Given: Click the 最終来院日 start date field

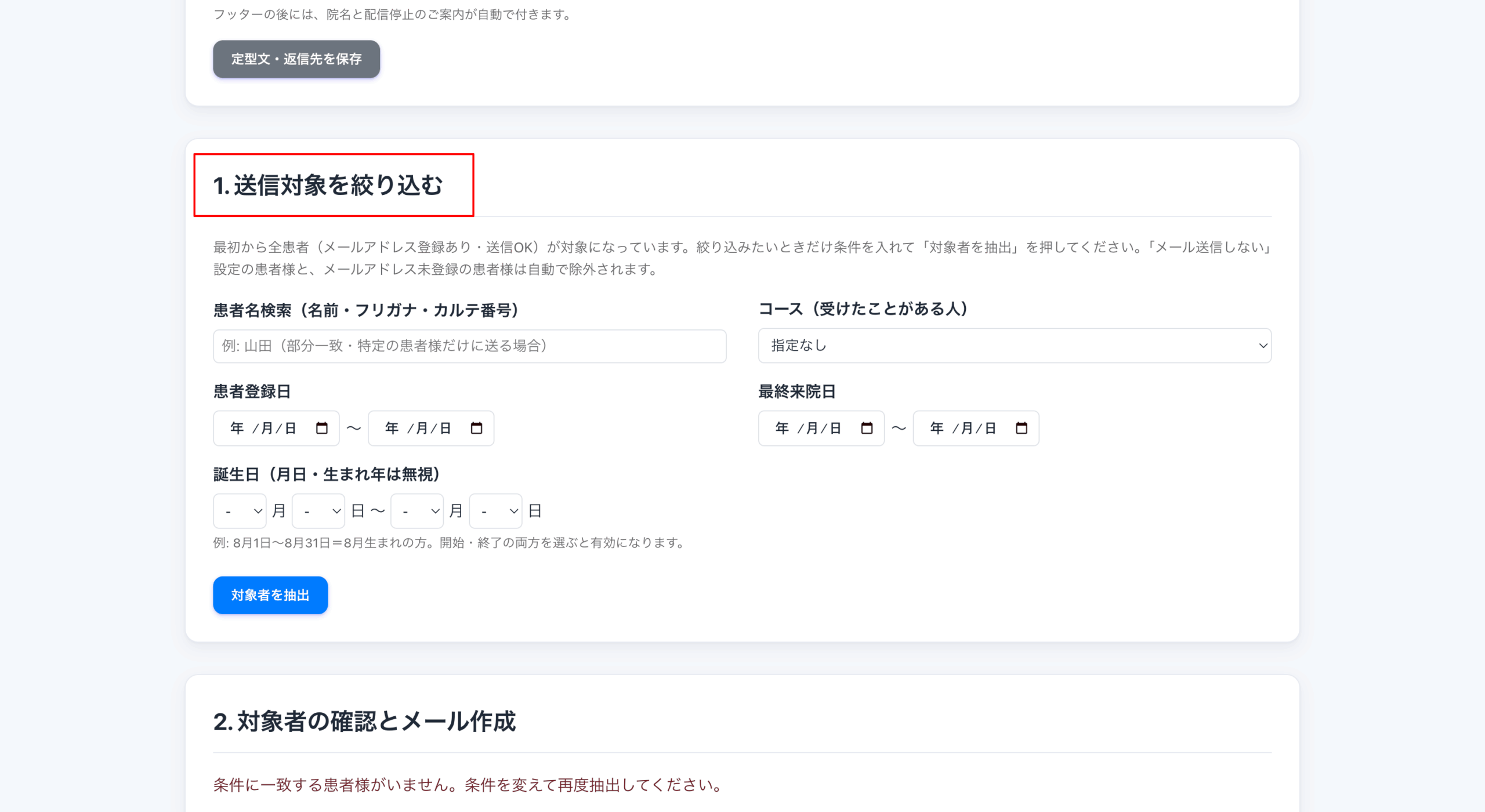Looking at the screenshot, I should tap(821, 428).
